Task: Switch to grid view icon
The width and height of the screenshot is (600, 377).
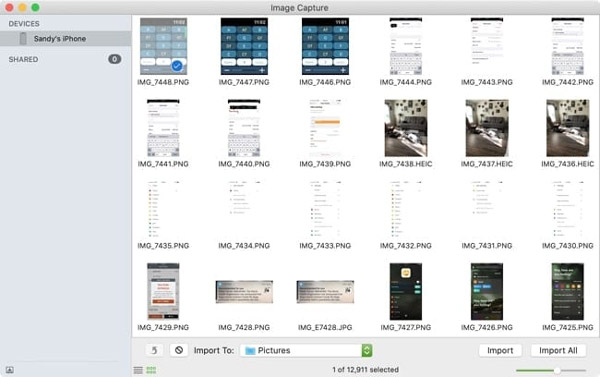Action: (151, 370)
